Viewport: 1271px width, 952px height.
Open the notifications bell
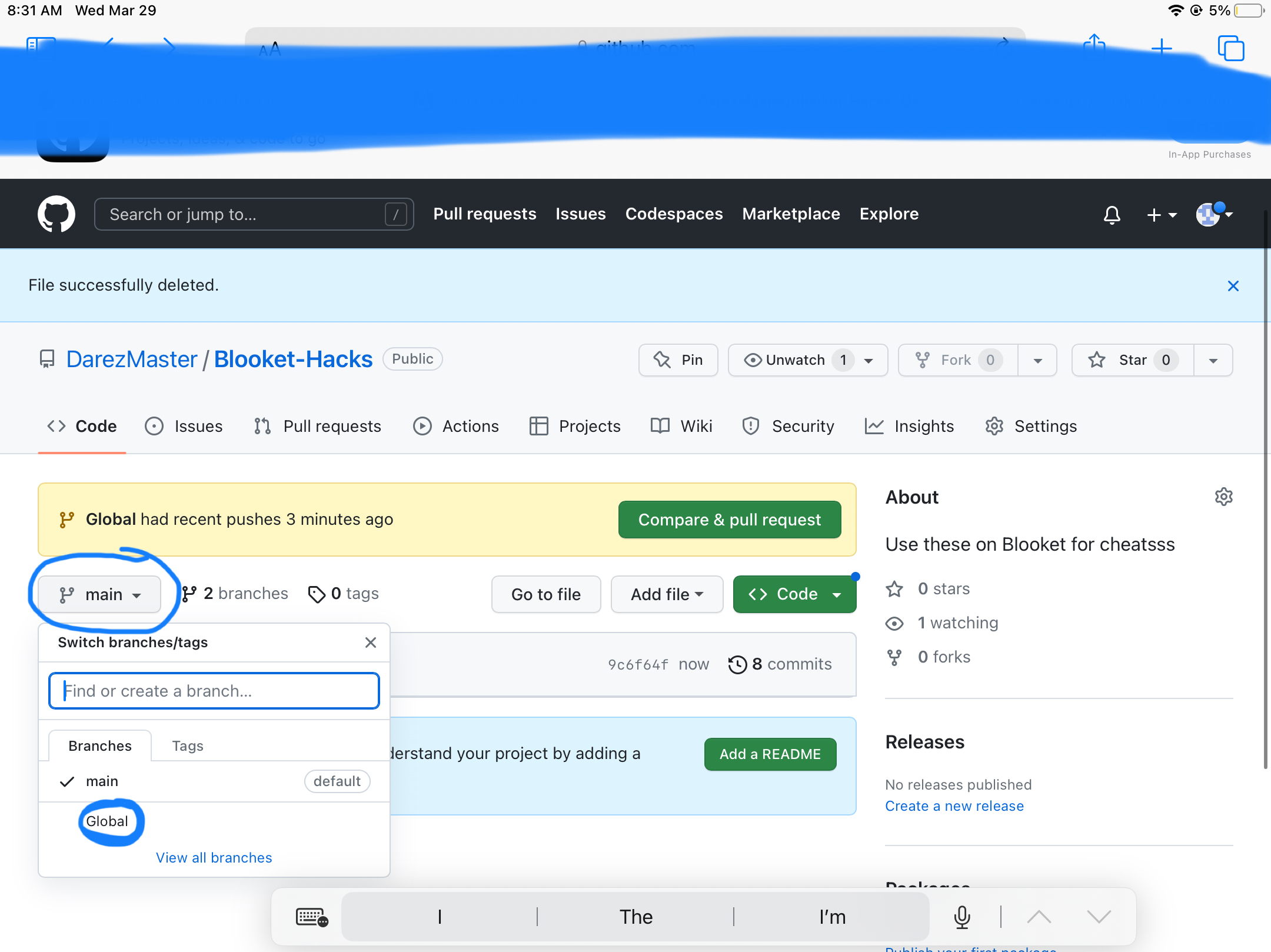tap(1112, 214)
